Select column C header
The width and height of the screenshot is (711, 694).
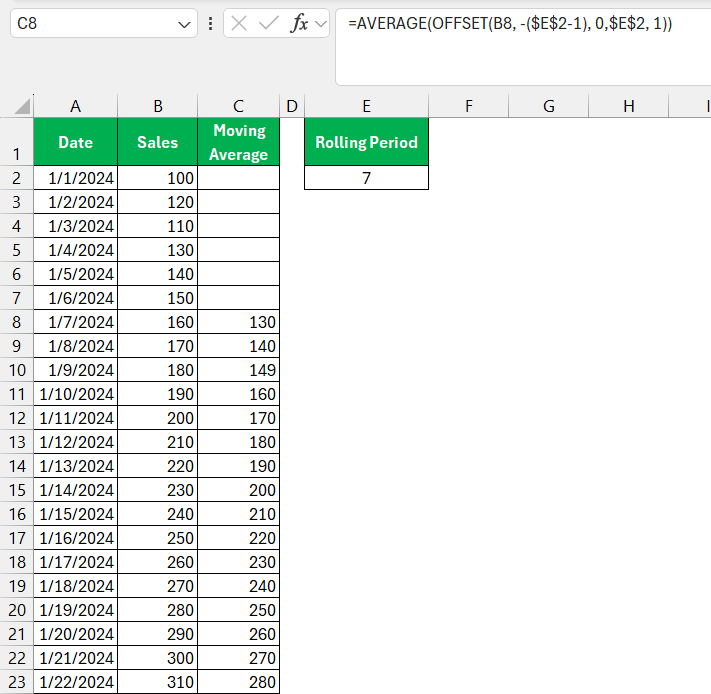click(239, 106)
